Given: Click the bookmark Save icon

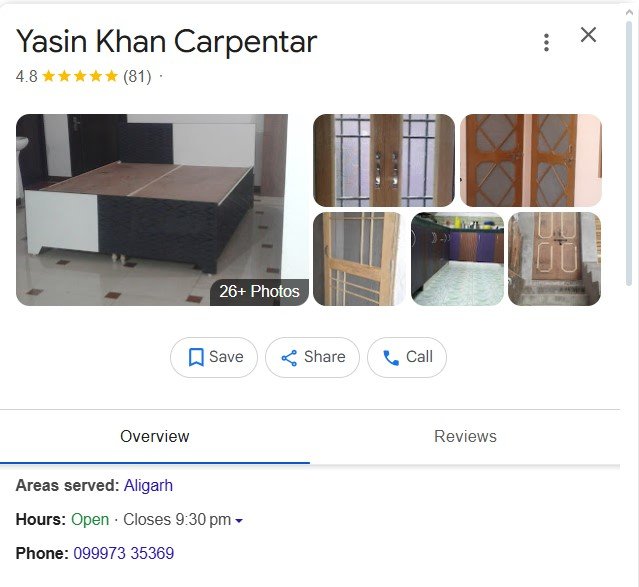Looking at the screenshot, I should (x=196, y=357).
